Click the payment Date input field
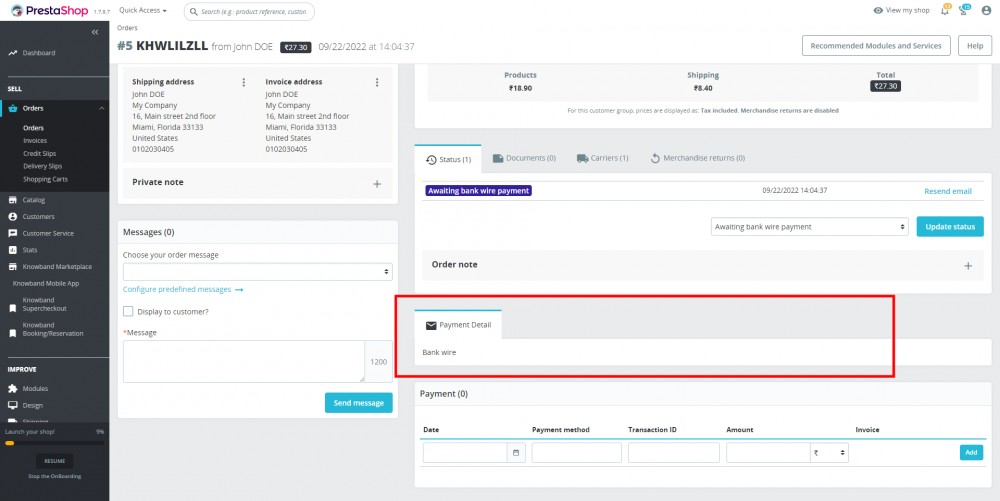This screenshot has width=1000, height=501. pos(466,453)
